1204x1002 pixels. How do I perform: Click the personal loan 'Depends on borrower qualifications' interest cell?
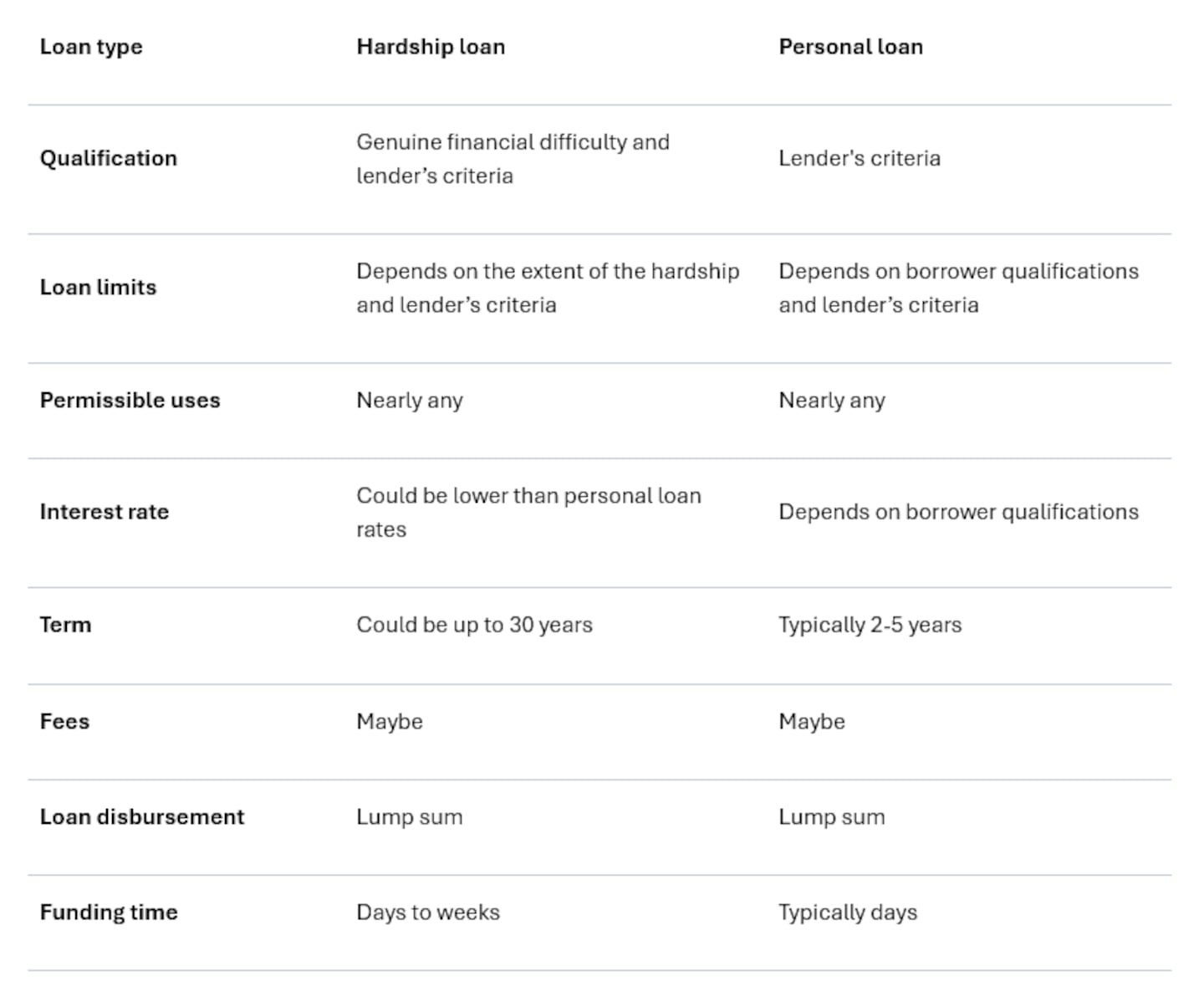point(958,512)
